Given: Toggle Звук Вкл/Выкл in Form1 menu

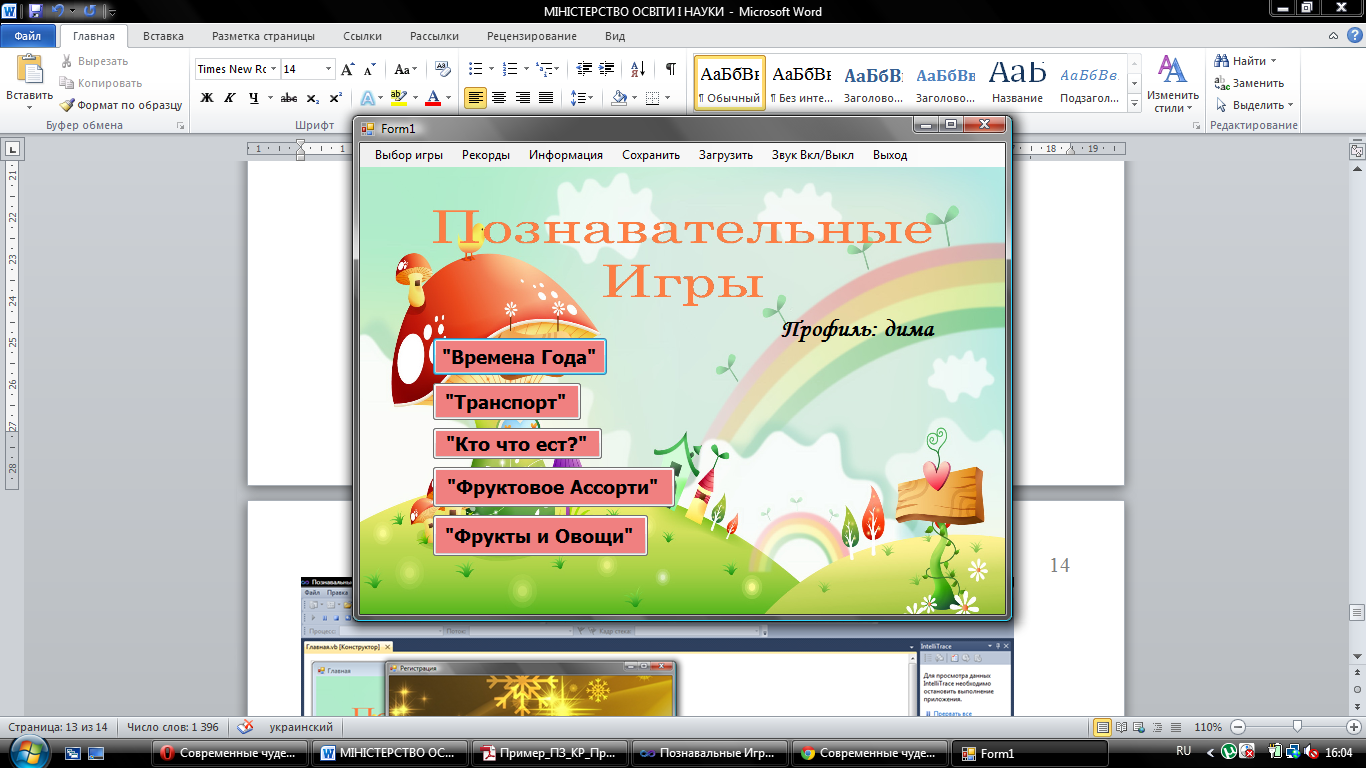Looking at the screenshot, I should pyautogui.click(x=812, y=155).
